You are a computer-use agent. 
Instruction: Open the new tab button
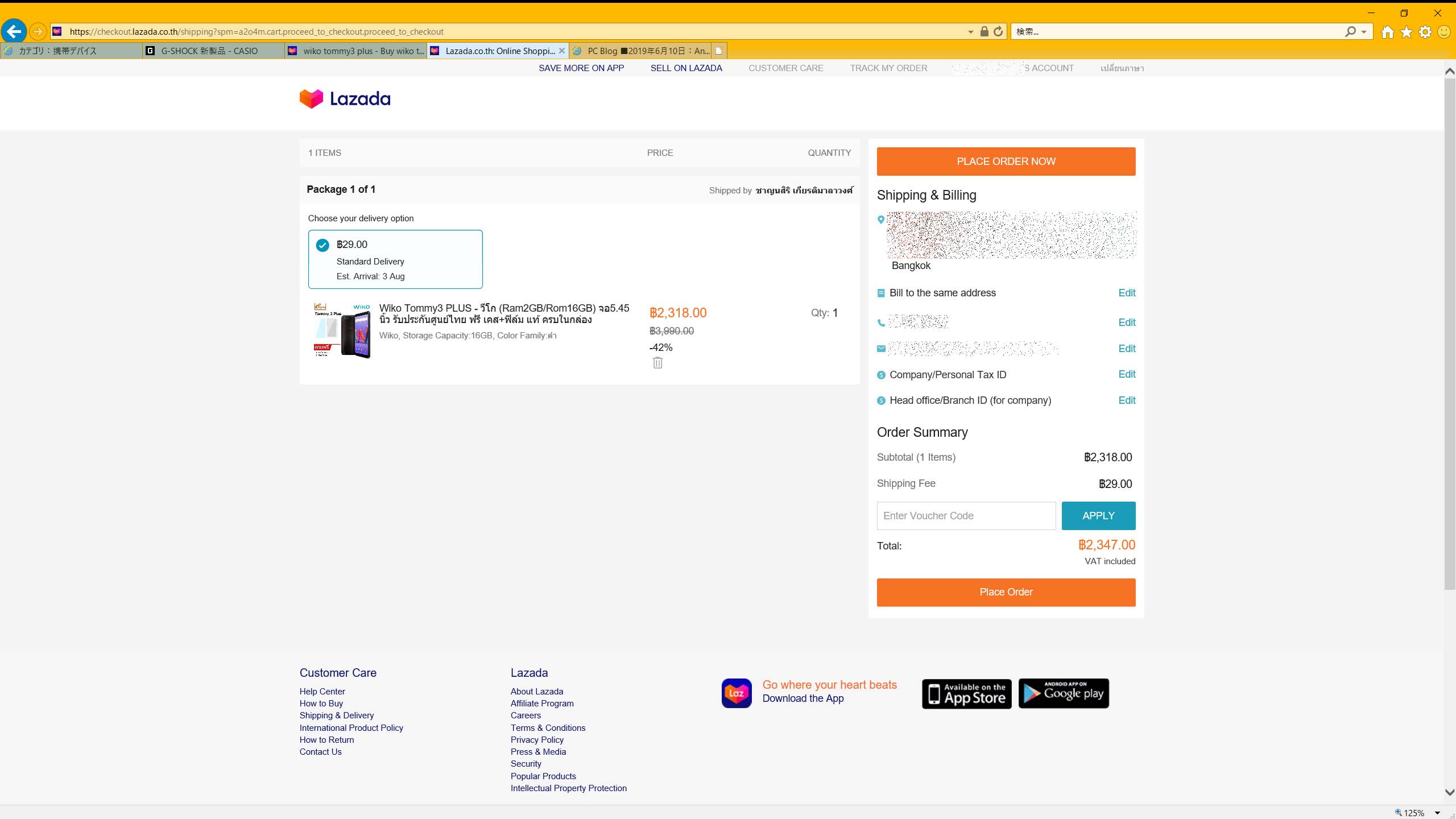pyautogui.click(x=719, y=51)
